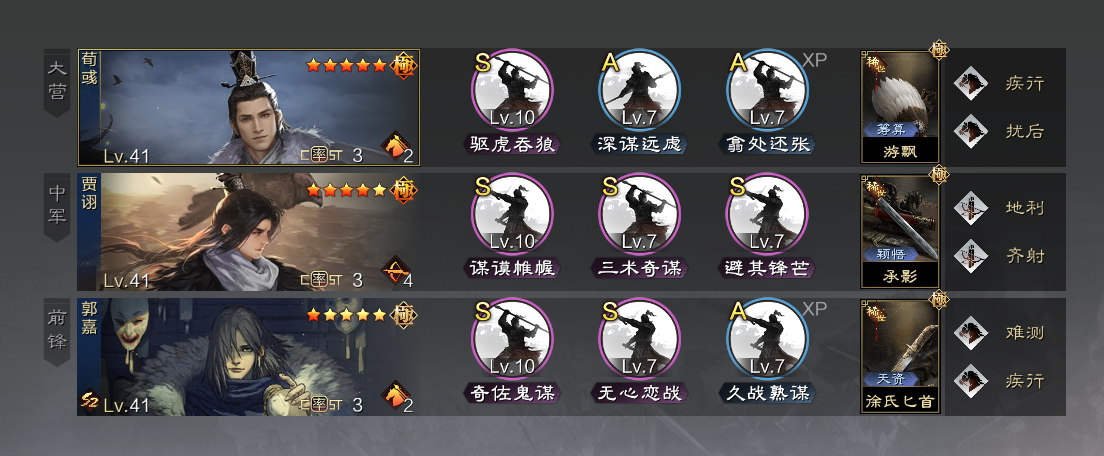The height and width of the screenshot is (456, 1104).
Task: Click the 难测 trait diamond icon
Action: [x=971, y=333]
